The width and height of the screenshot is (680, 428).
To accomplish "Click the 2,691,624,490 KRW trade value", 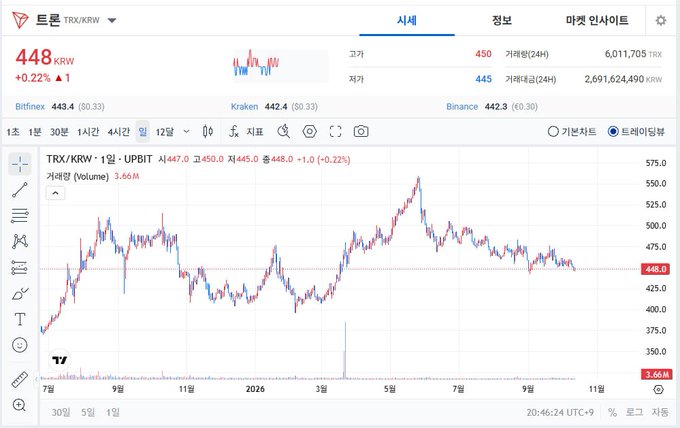I will (623, 79).
